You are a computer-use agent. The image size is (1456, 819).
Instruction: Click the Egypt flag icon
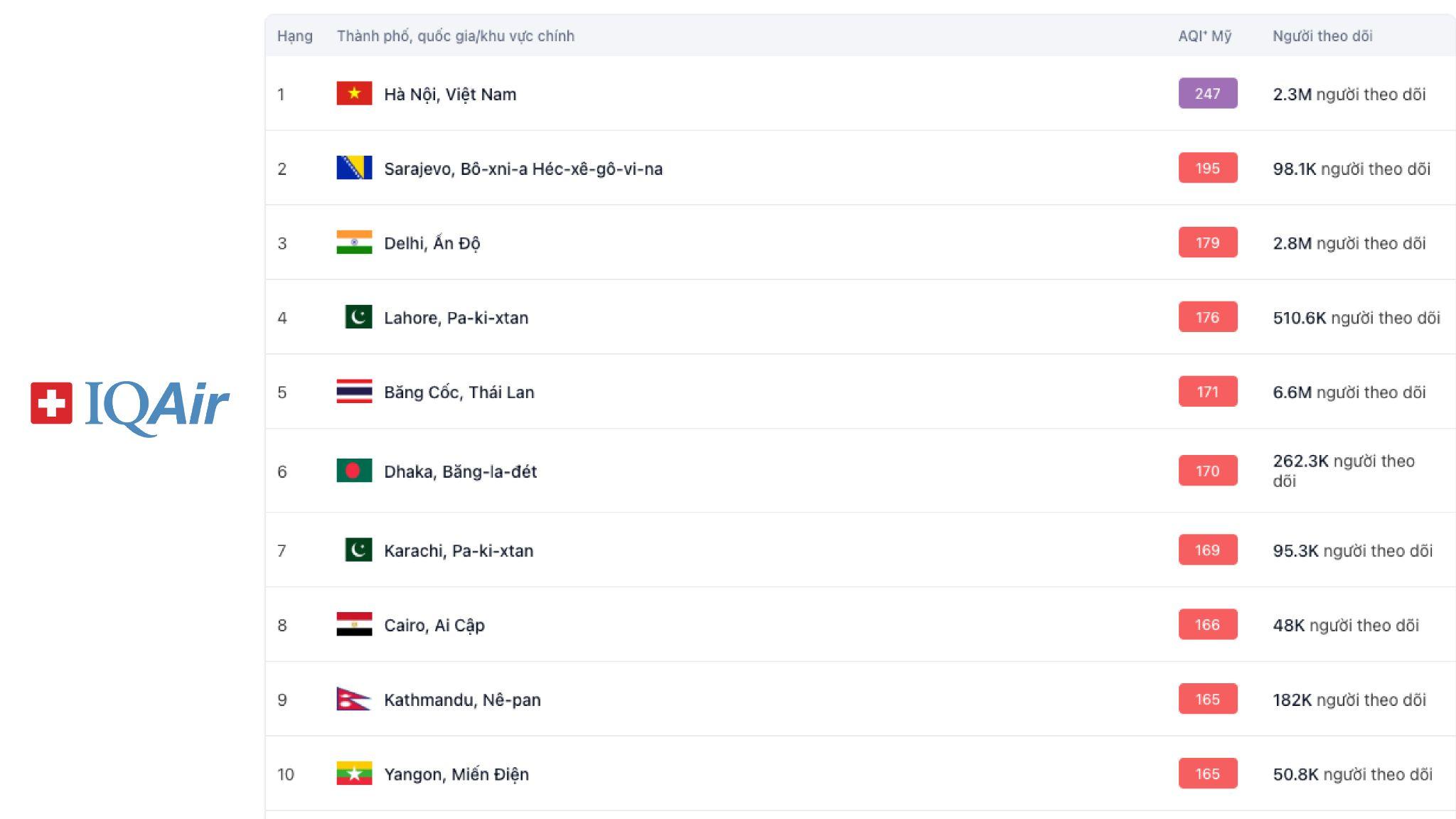pyautogui.click(x=354, y=624)
